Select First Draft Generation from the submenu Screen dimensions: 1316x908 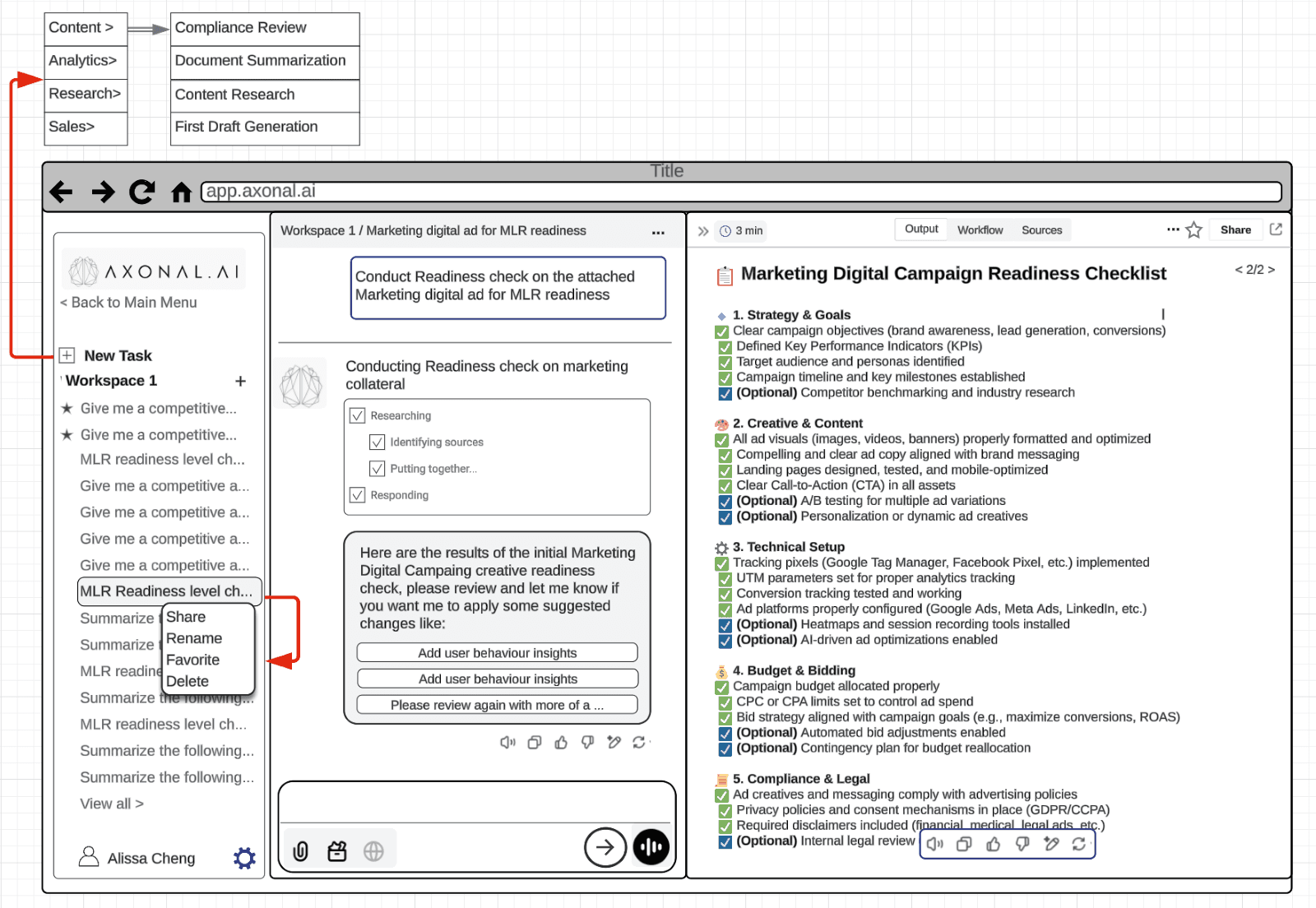[x=265, y=128]
